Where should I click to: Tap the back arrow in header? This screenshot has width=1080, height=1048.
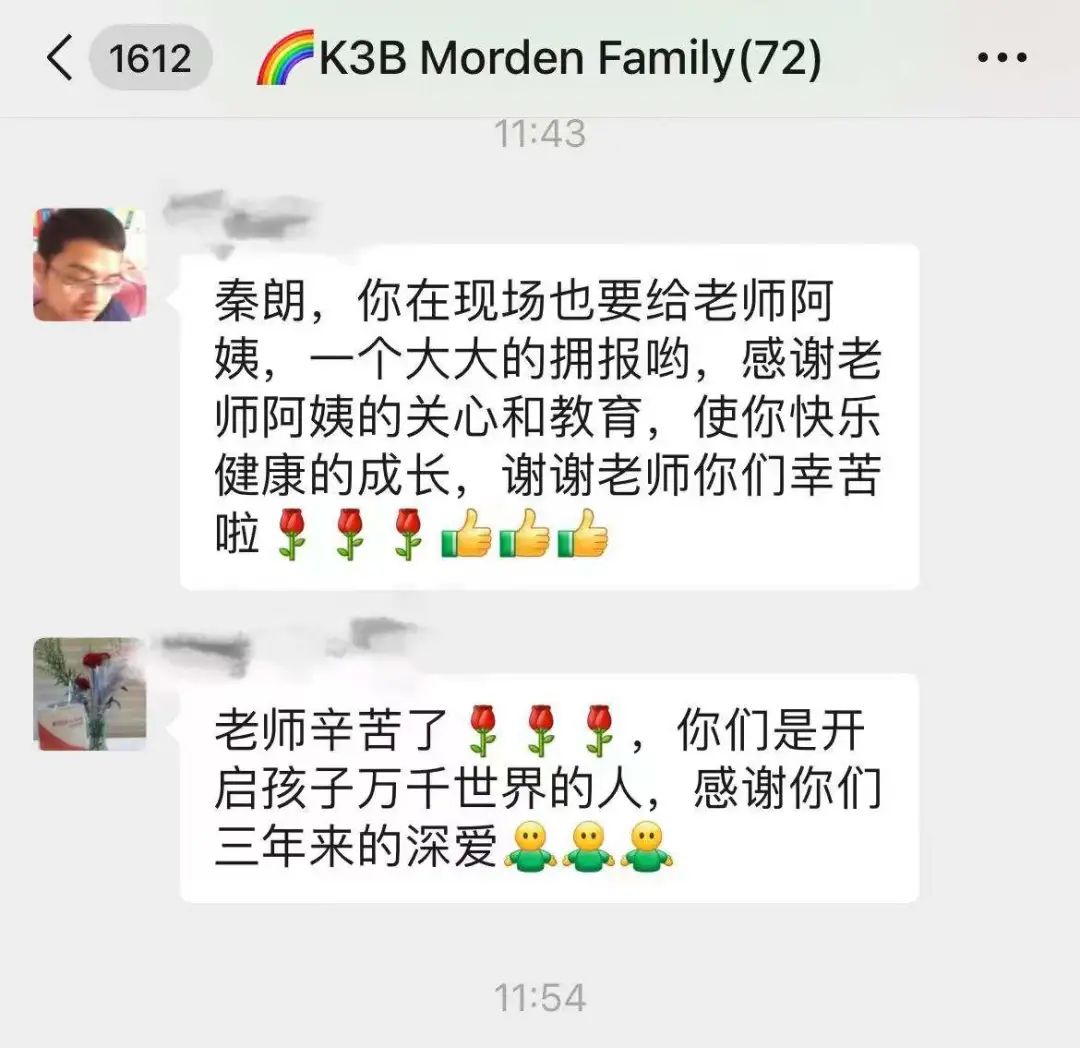pyautogui.click(x=59, y=58)
